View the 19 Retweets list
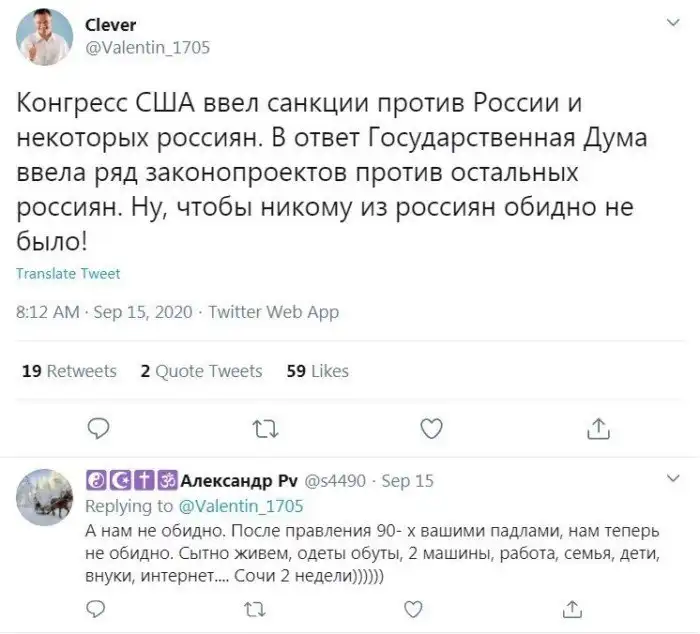Screen dimensions: 700x634 tap(69, 371)
